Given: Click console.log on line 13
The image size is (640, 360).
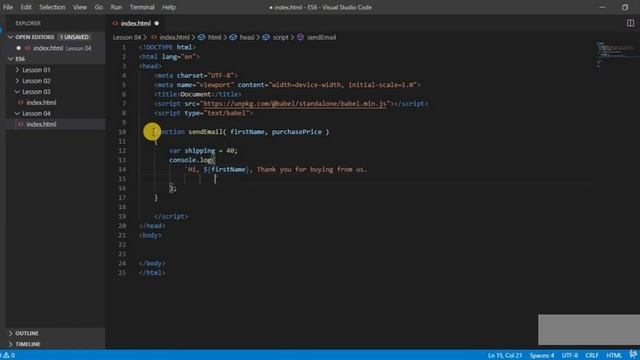Looking at the screenshot, I should click(x=191, y=160).
